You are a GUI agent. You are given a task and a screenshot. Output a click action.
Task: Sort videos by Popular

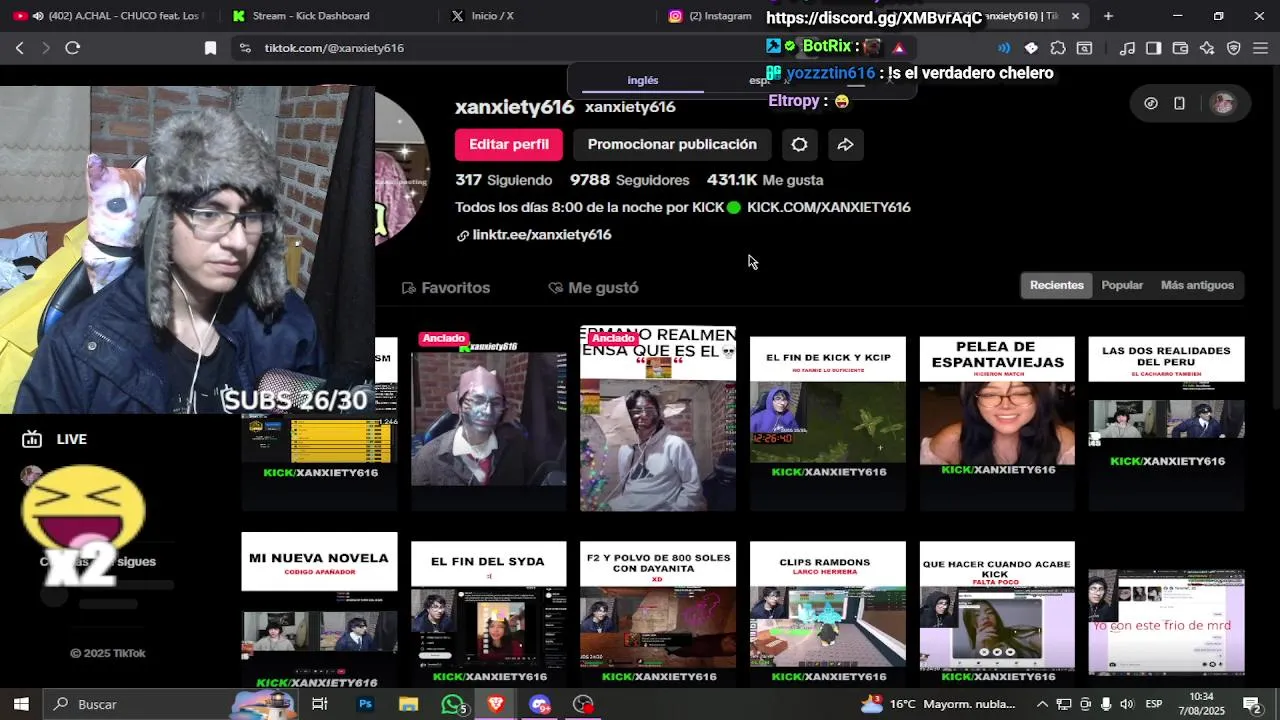point(1122,285)
